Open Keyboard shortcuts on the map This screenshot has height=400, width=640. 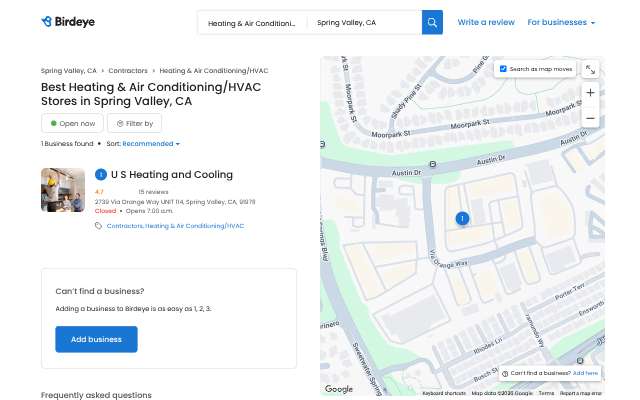[x=444, y=393]
